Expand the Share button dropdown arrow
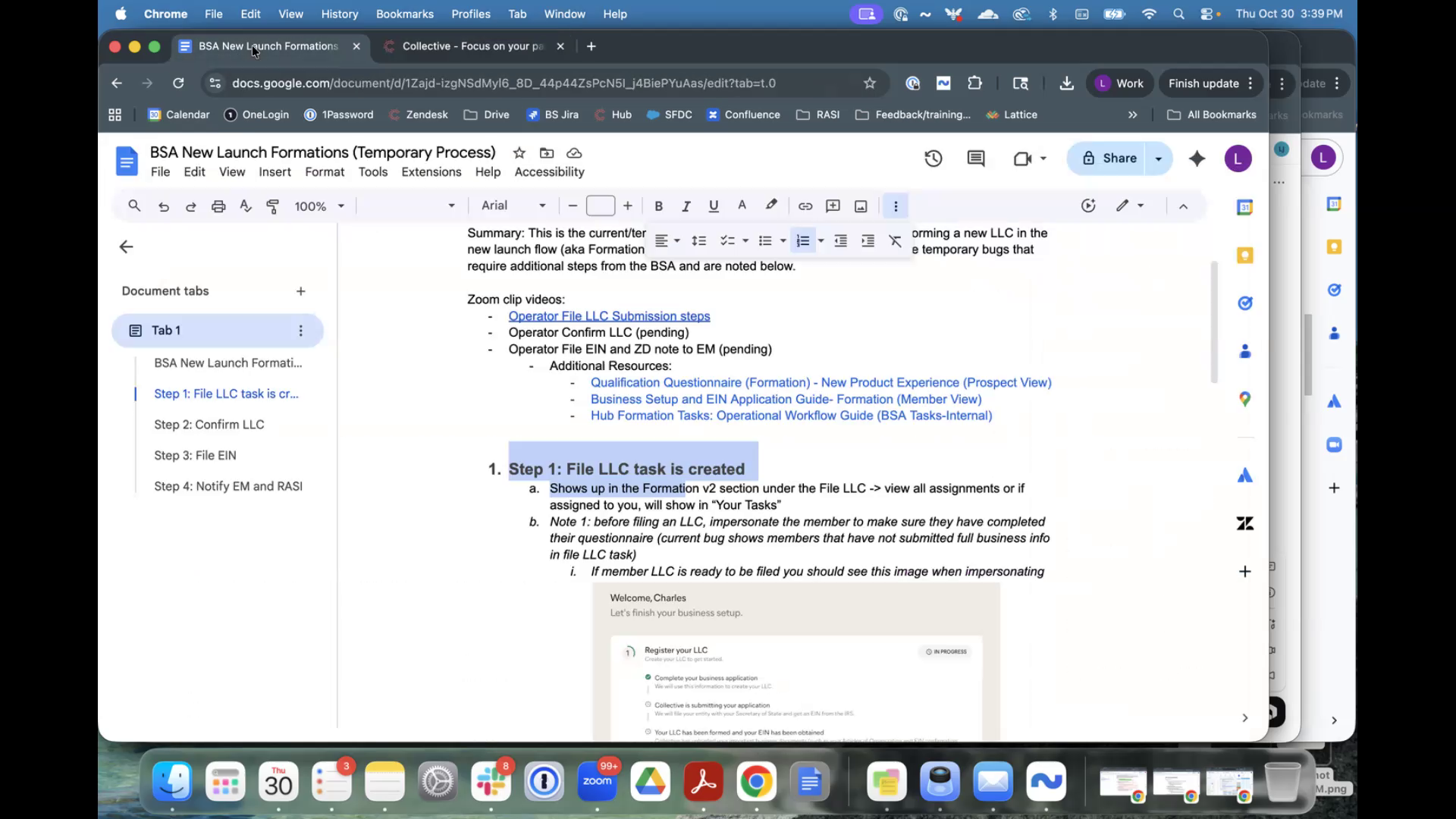Image resolution: width=1456 pixels, height=819 pixels. 1158,158
